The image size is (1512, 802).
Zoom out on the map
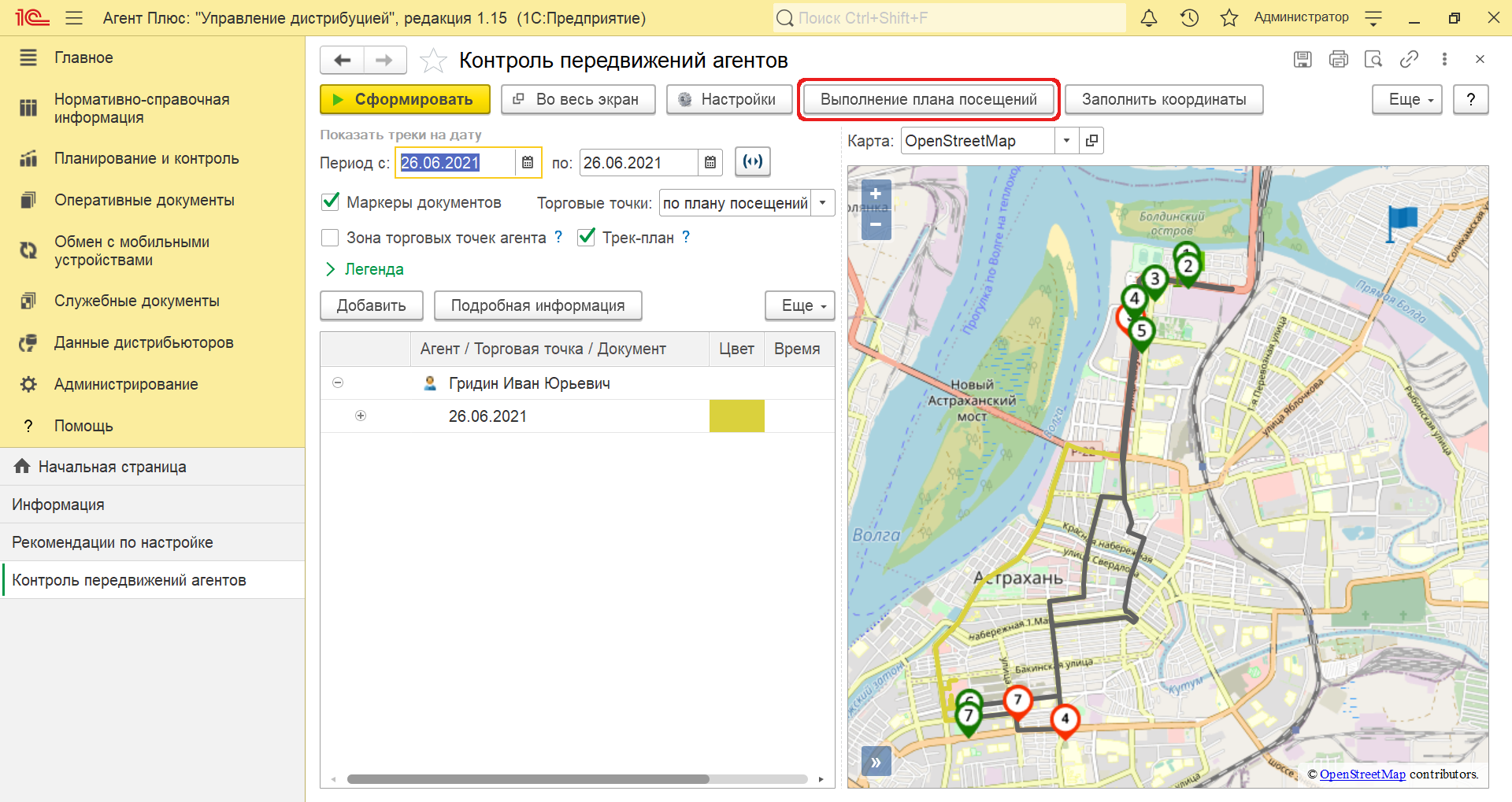point(876,224)
